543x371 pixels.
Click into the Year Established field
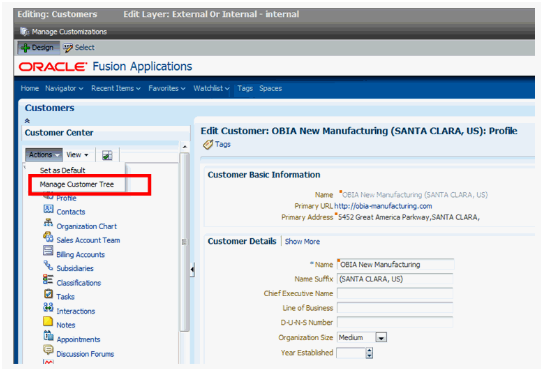click(x=351, y=353)
